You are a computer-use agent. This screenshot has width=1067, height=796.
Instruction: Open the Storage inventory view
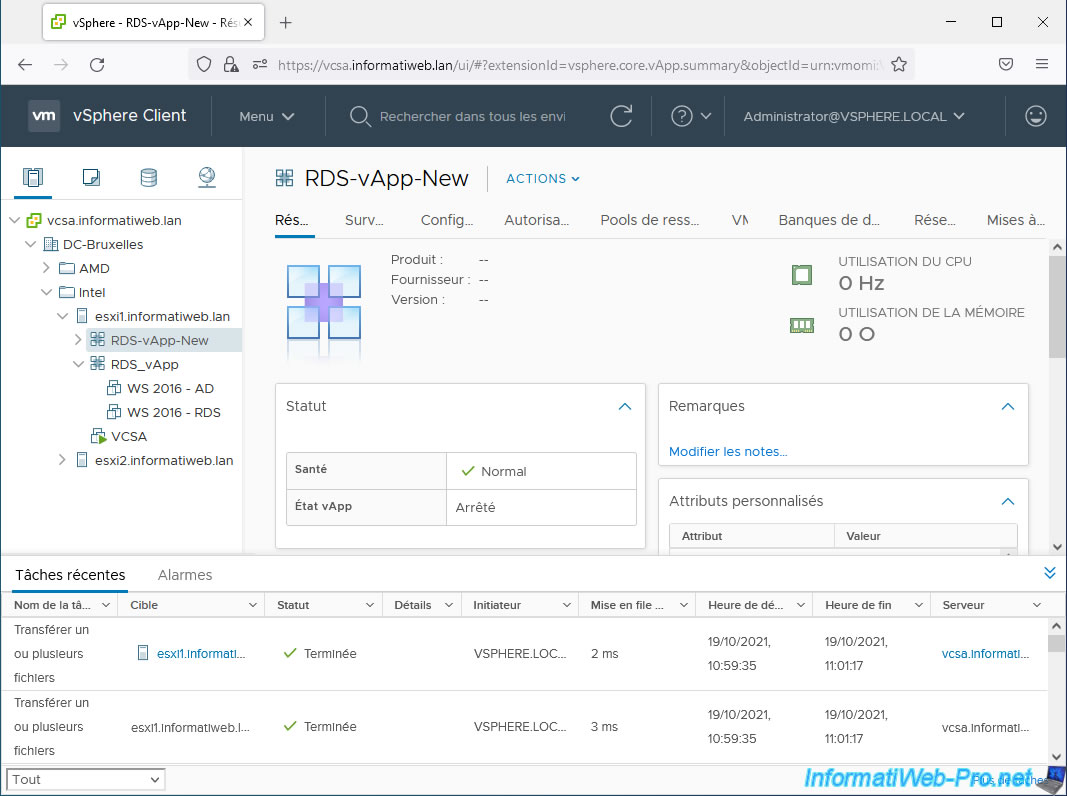tap(148, 178)
